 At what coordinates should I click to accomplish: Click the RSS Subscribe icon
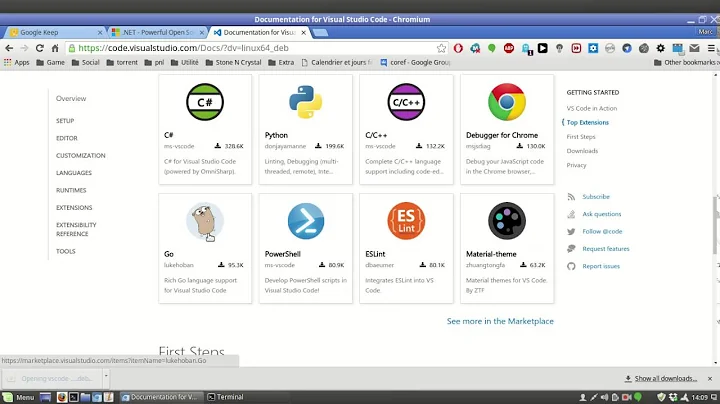coord(571,196)
